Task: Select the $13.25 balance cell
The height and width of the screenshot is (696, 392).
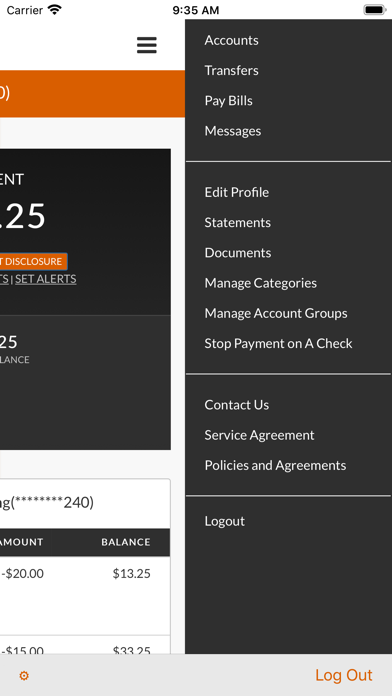Action: pos(131,574)
